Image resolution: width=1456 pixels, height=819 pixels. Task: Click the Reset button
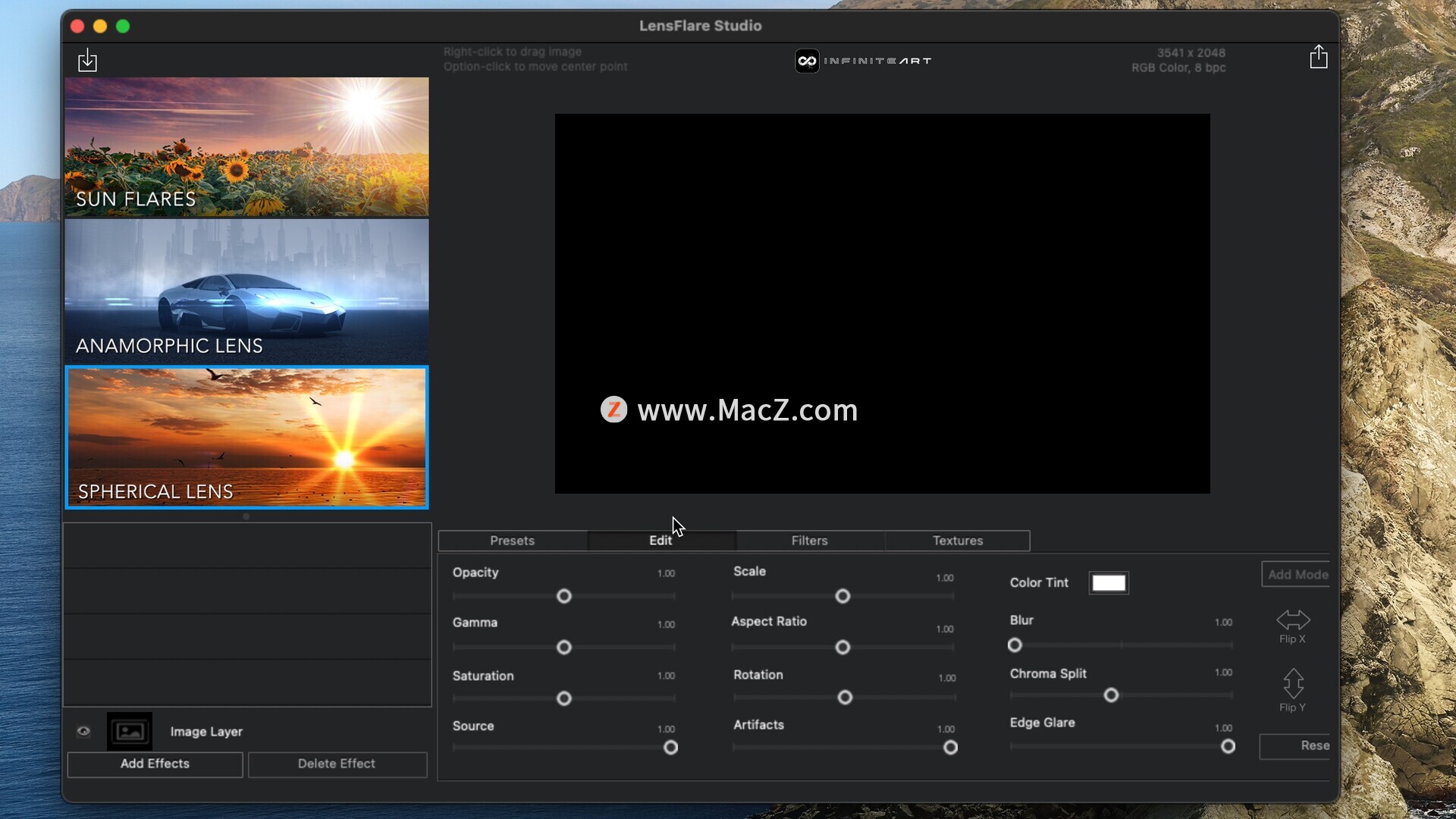[1295, 746]
